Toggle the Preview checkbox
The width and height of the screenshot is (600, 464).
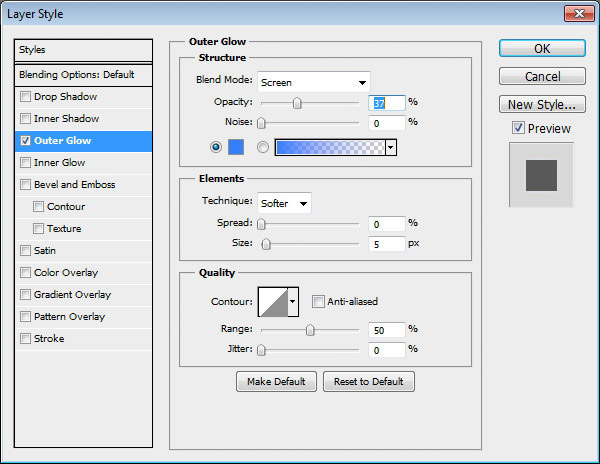tap(518, 128)
